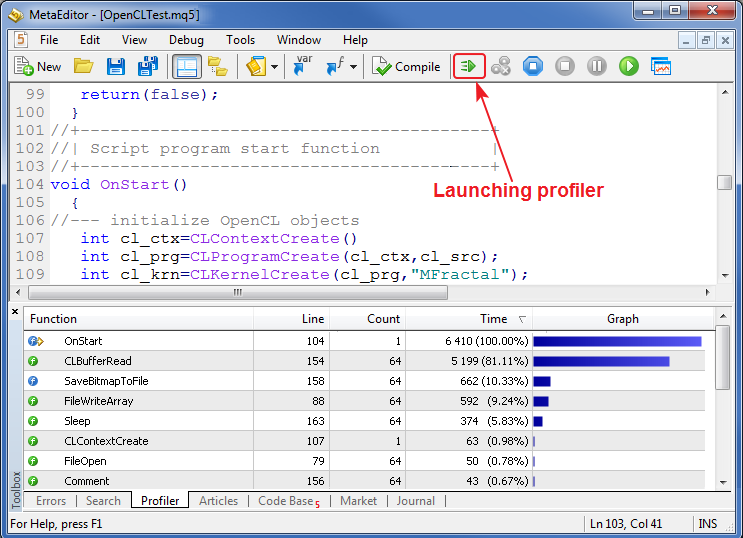Image resolution: width=743 pixels, height=538 pixels.
Task: Switch to the Search tab
Action: coord(103,501)
